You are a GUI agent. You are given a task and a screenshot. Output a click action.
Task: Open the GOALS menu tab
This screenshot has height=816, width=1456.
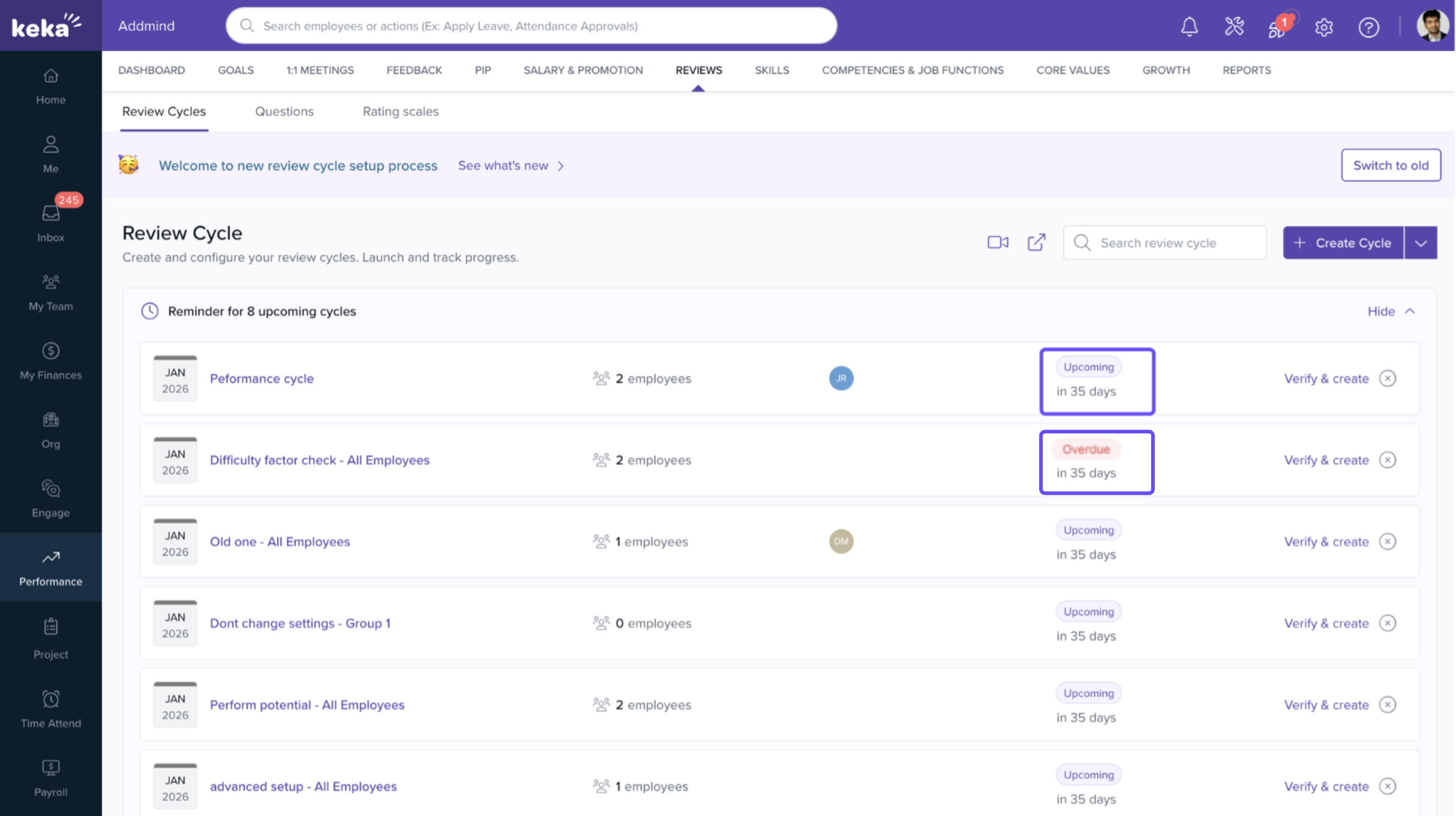(x=235, y=70)
